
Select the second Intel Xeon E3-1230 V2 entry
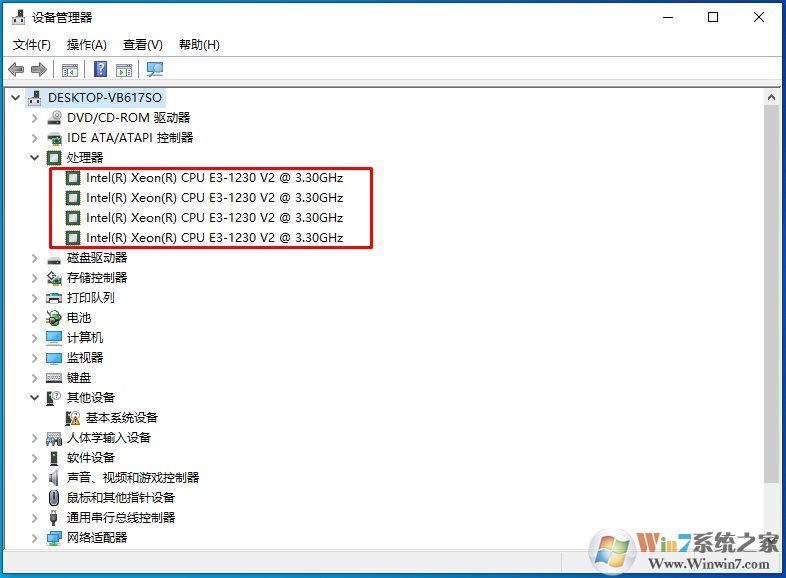[x=215, y=198]
